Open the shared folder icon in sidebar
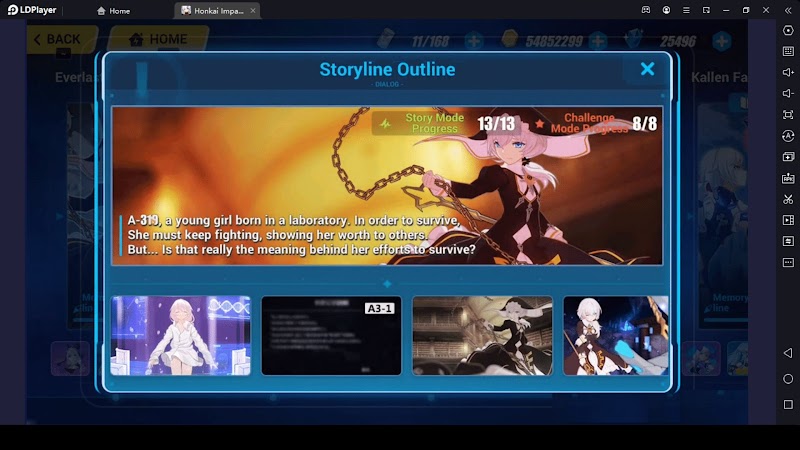Image resolution: width=800 pixels, height=450 pixels. tap(788, 241)
